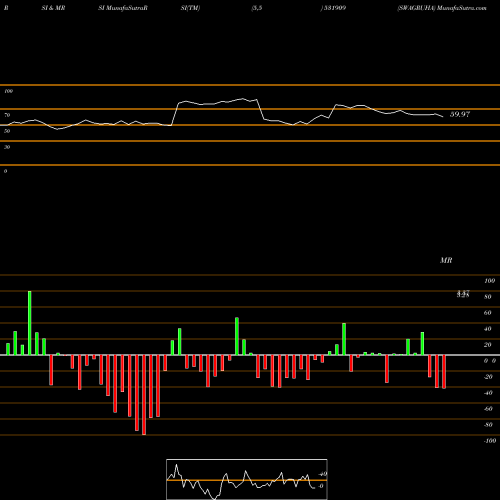This screenshot has width=500, height=500.
Task: Click the RSI value 59.97 label
Action: (460, 114)
